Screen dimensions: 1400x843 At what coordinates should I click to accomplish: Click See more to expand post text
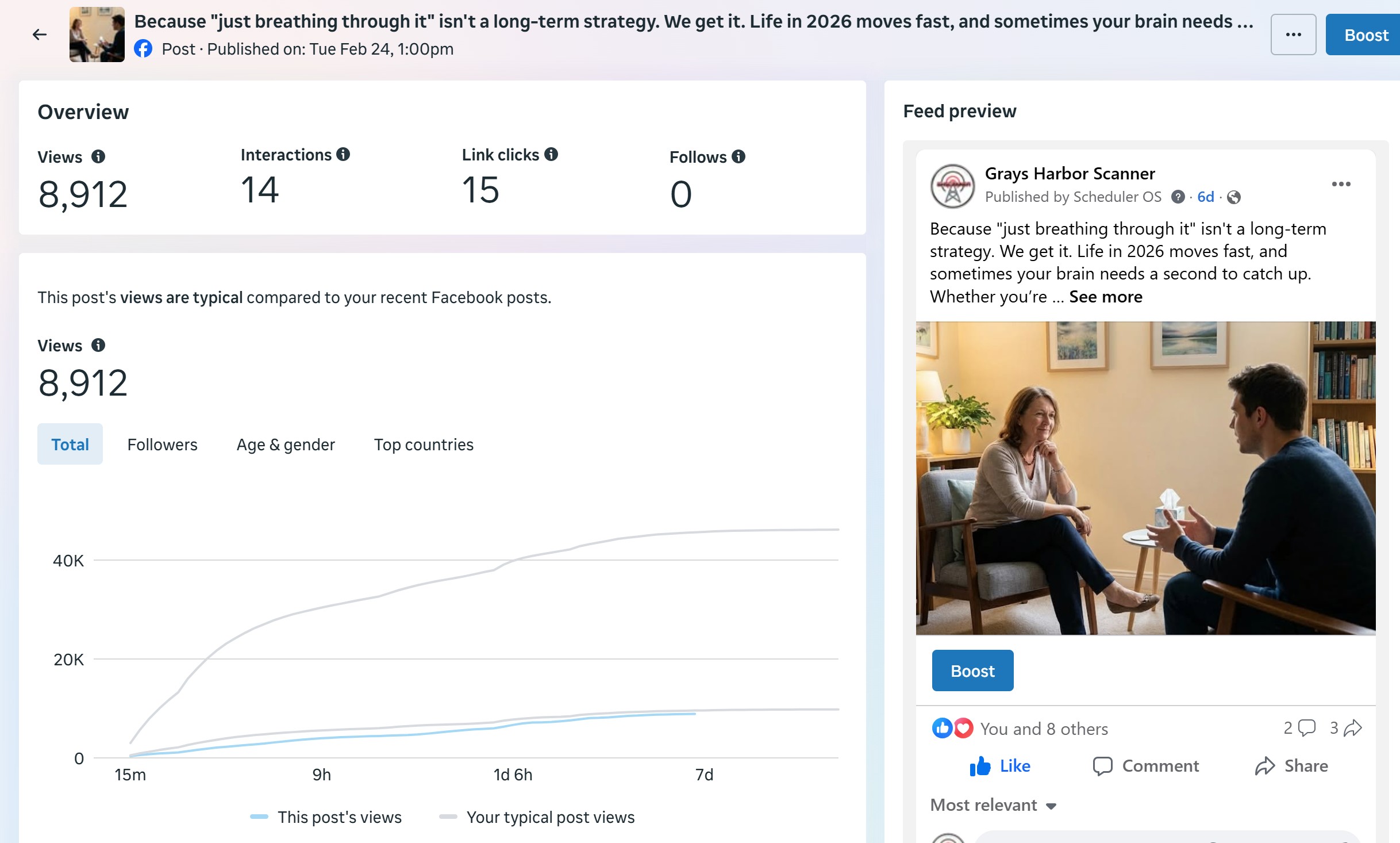[x=1105, y=297]
